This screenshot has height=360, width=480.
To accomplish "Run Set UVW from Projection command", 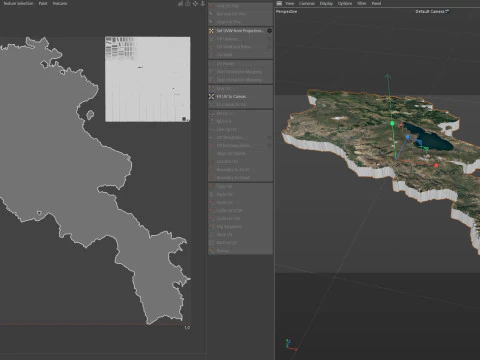I will (240, 31).
